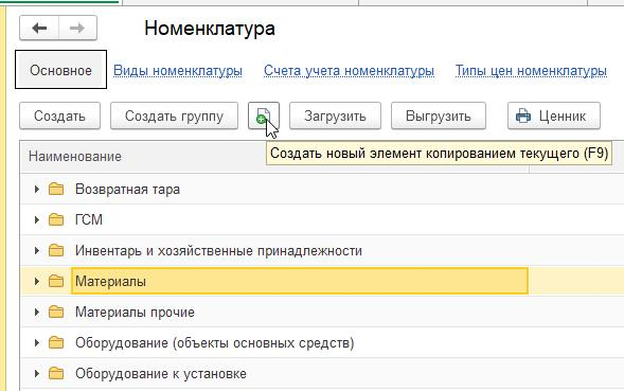This screenshot has height=391, width=624.
Task: Expand the Материалы прочие group
Action: click(37, 312)
